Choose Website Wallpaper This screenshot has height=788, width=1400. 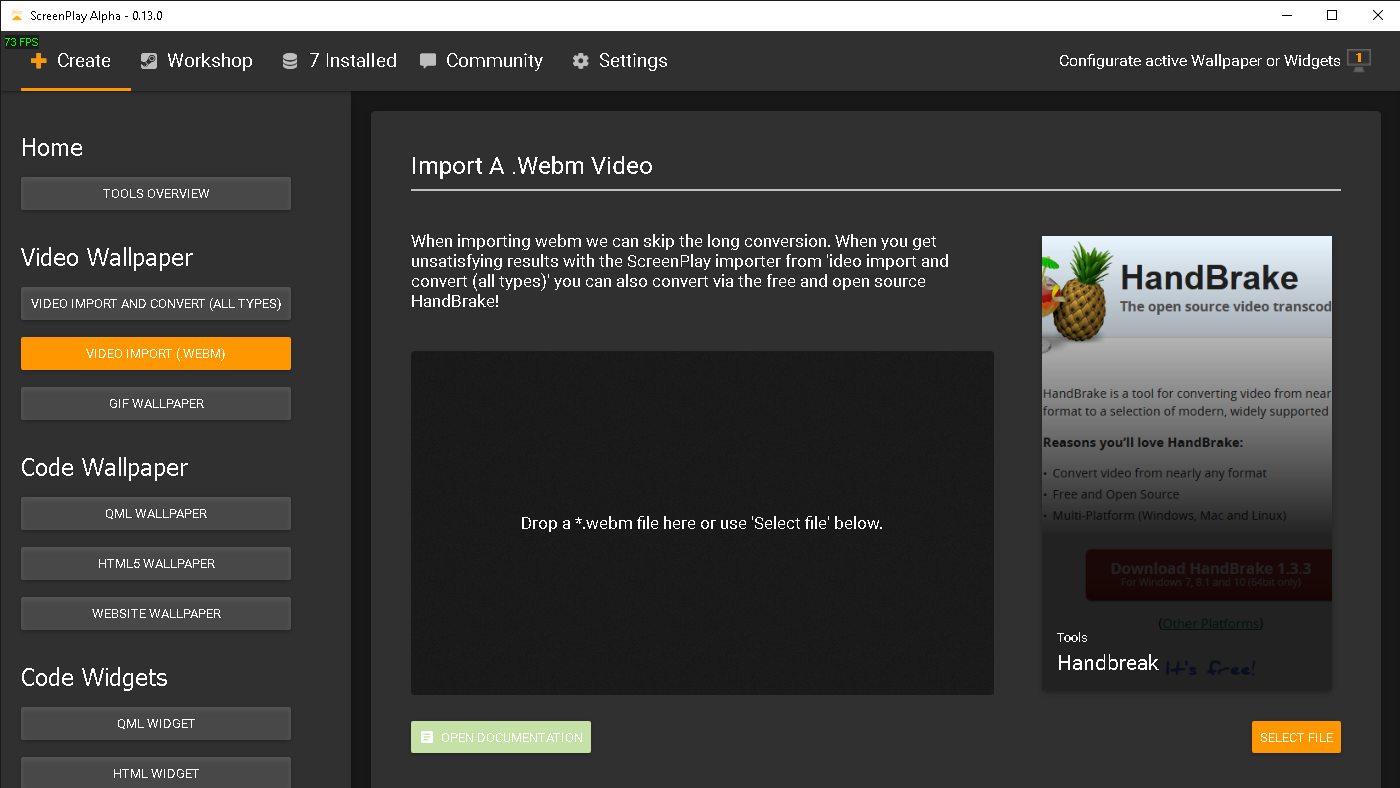point(156,614)
